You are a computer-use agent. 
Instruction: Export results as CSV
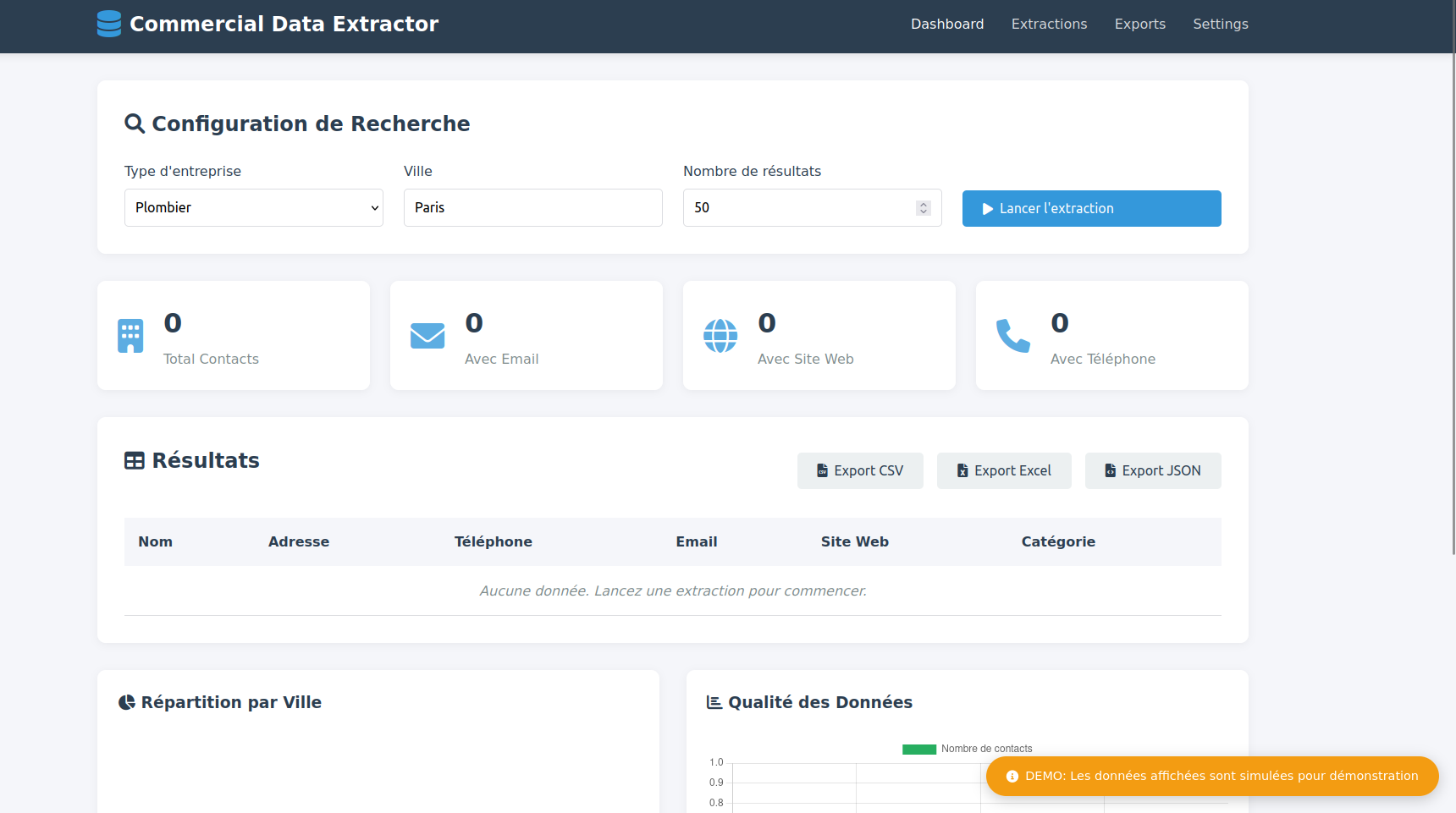[860, 471]
